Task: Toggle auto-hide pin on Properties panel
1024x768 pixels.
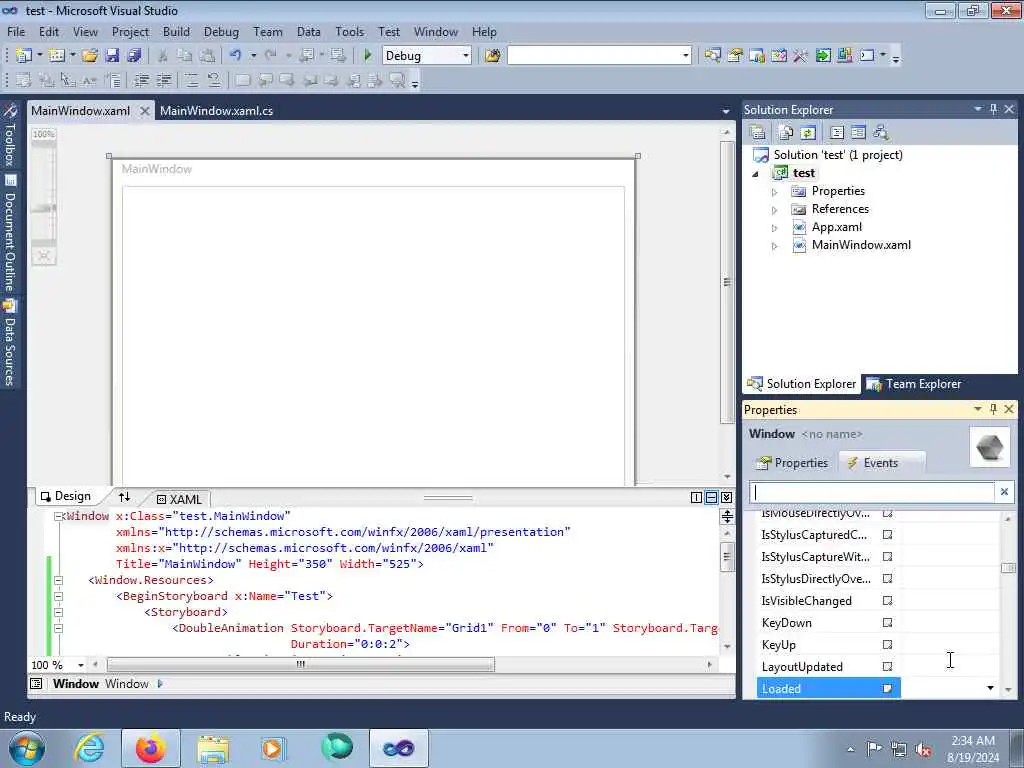Action: pos(993,409)
